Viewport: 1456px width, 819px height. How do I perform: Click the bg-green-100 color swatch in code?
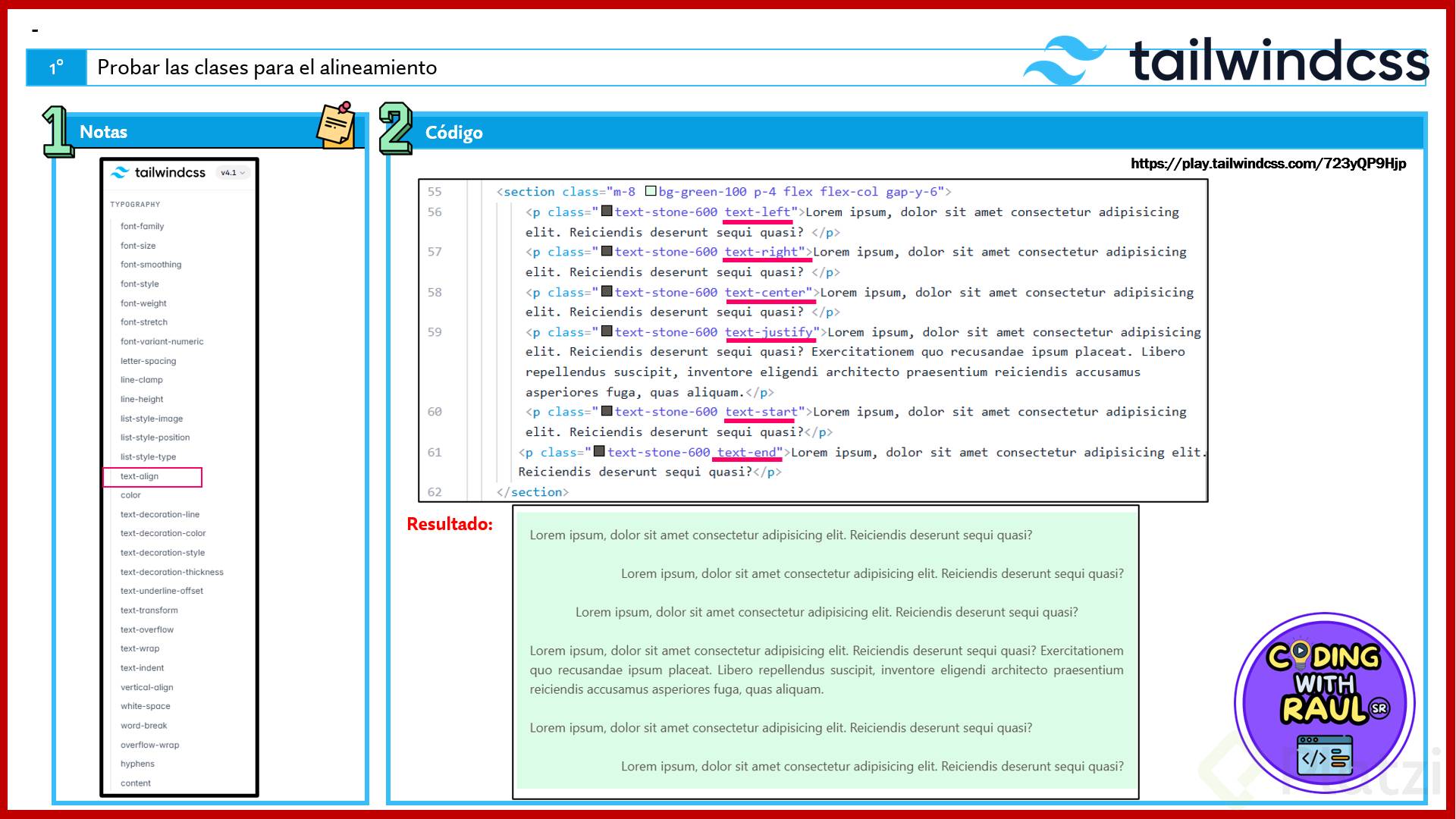point(651,192)
